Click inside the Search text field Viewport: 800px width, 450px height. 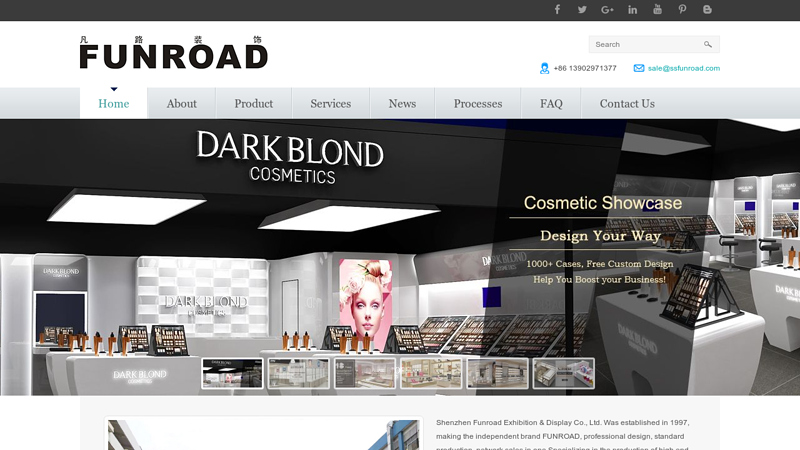(645, 45)
